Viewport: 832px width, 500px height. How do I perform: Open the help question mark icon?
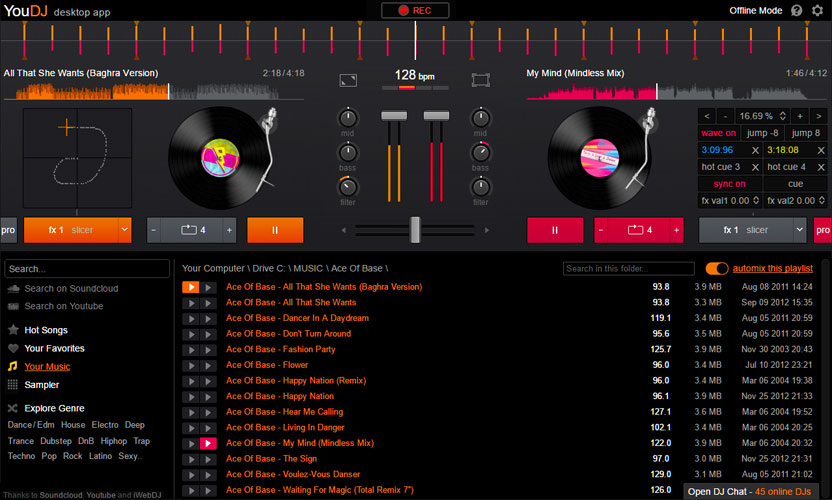[796, 11]
